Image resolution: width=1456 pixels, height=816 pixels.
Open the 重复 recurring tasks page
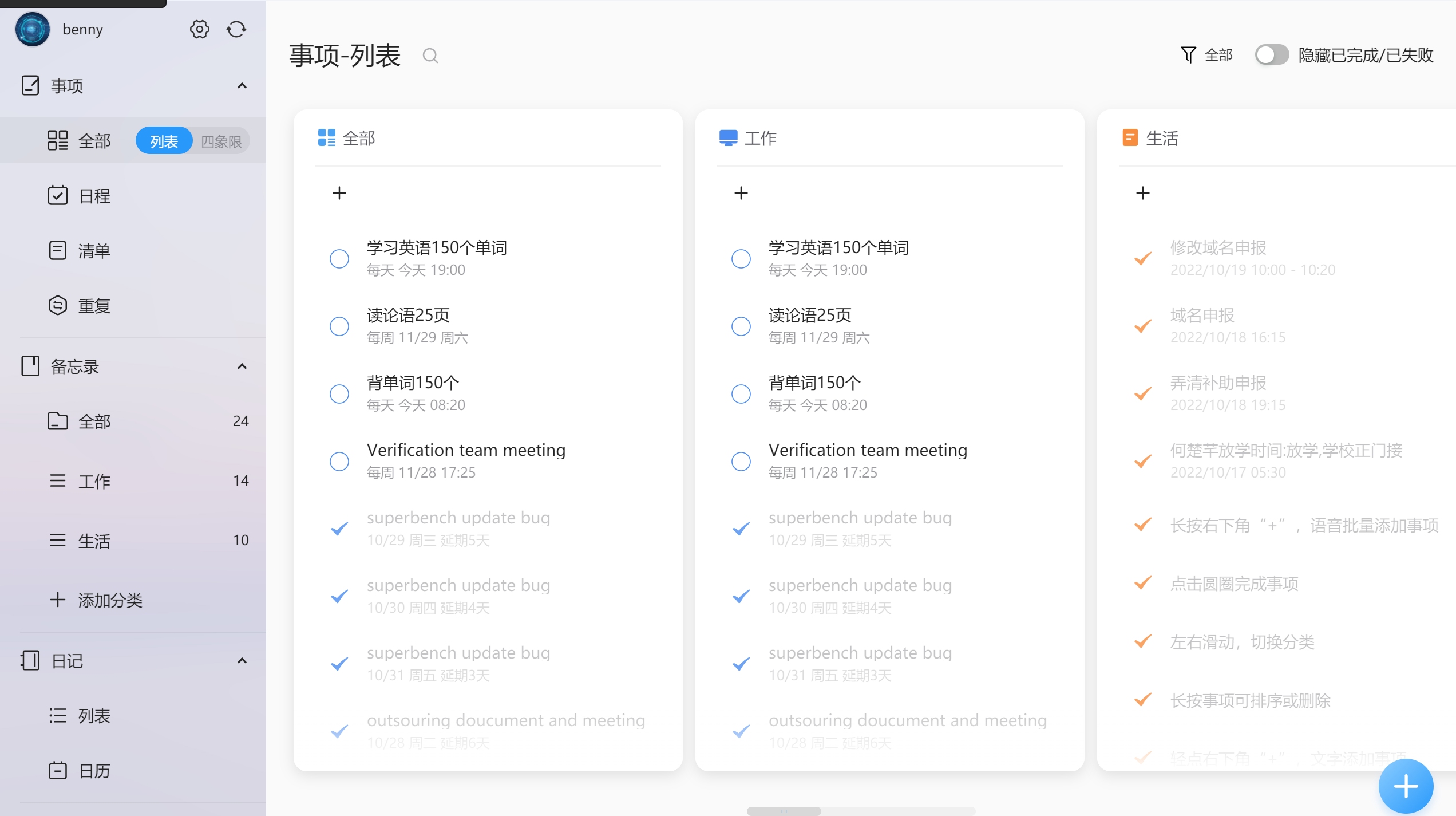pos(94,306)
